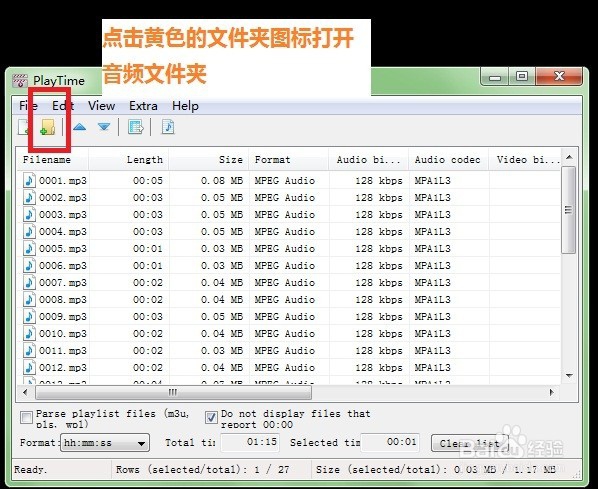Viewport: 598px width, 489px height.
Task: Select the music icon of 0011.mp3
Action: [x=29, y=350]
